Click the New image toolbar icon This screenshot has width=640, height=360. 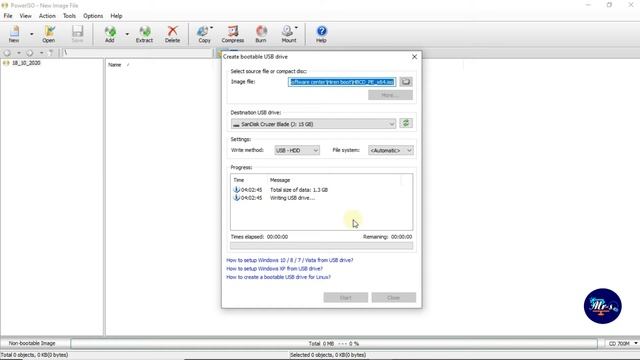[14, 34]
